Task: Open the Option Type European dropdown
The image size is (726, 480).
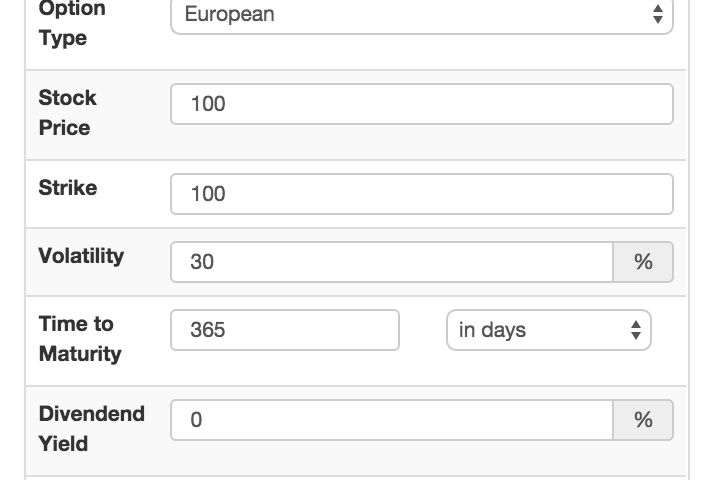Action: click(421, 15)
